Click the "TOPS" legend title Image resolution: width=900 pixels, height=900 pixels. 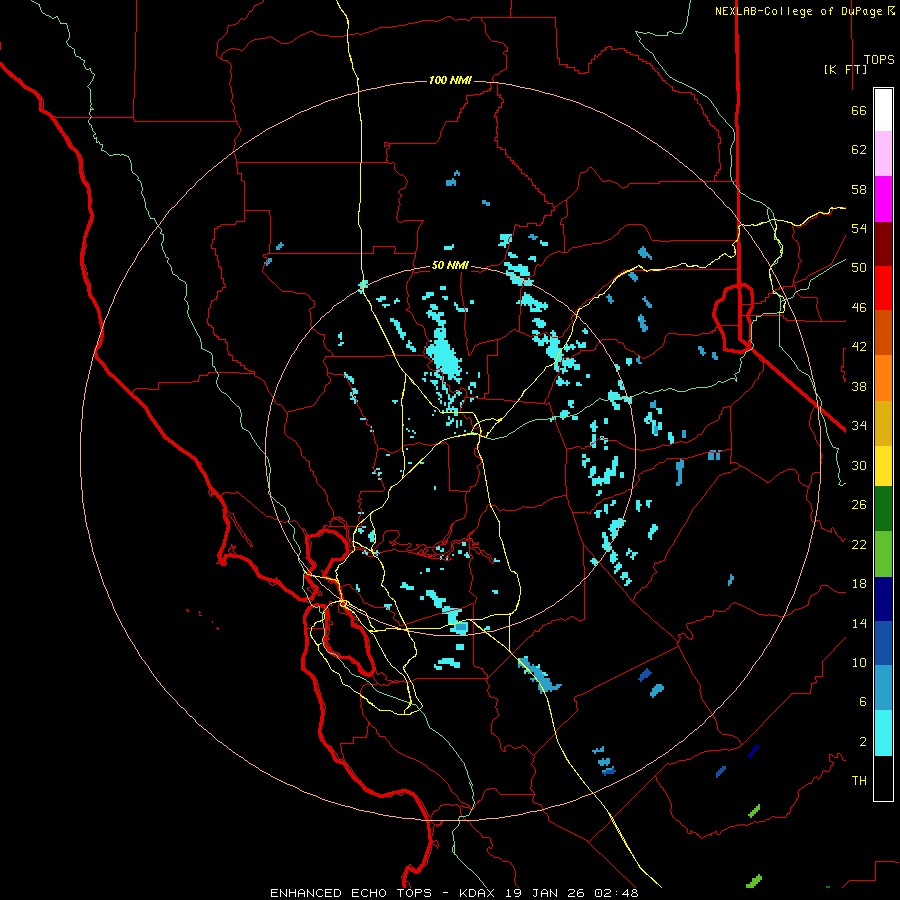tap(879, 60)
